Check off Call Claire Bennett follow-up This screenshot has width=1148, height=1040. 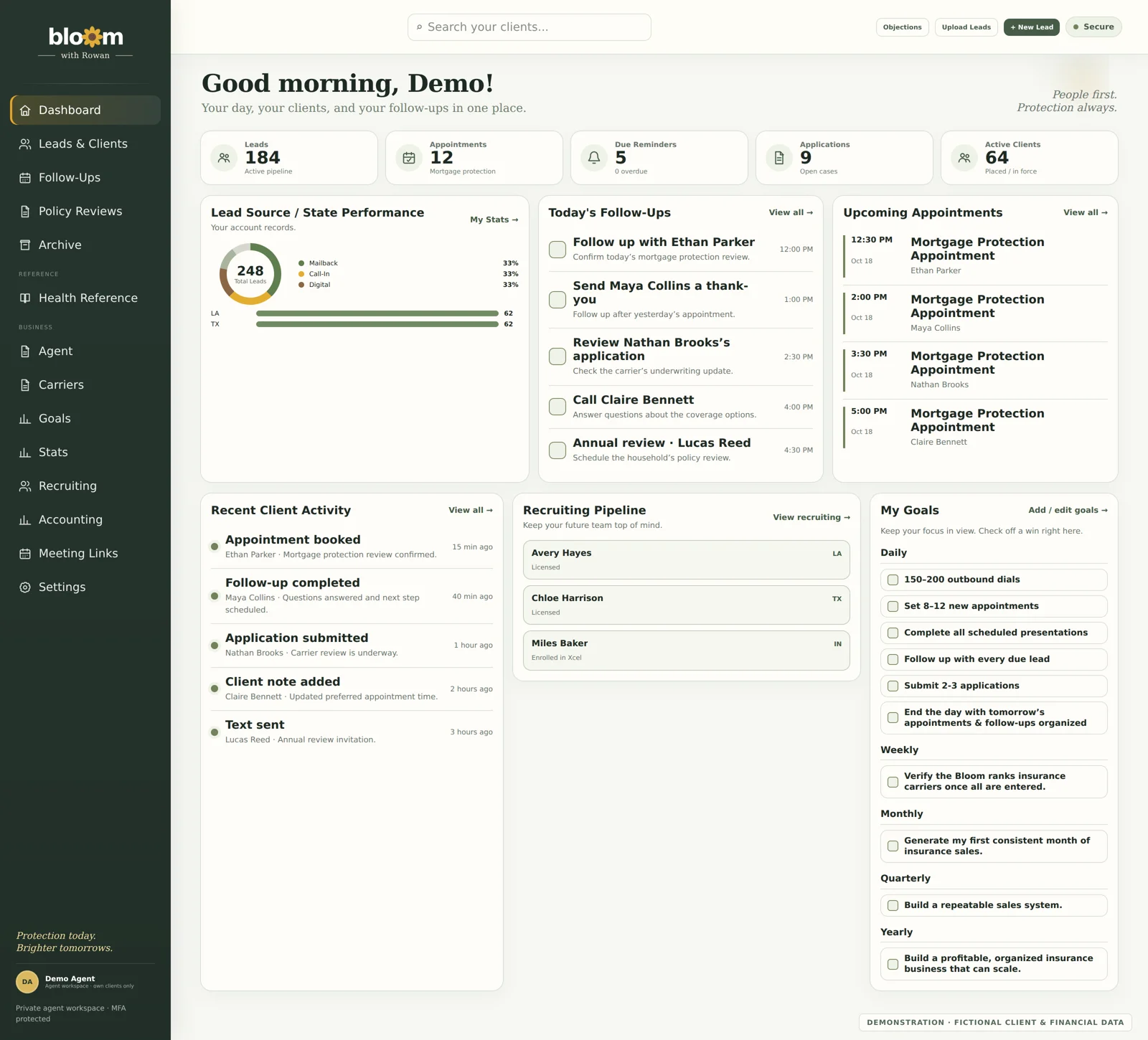(x=557, y=407)
